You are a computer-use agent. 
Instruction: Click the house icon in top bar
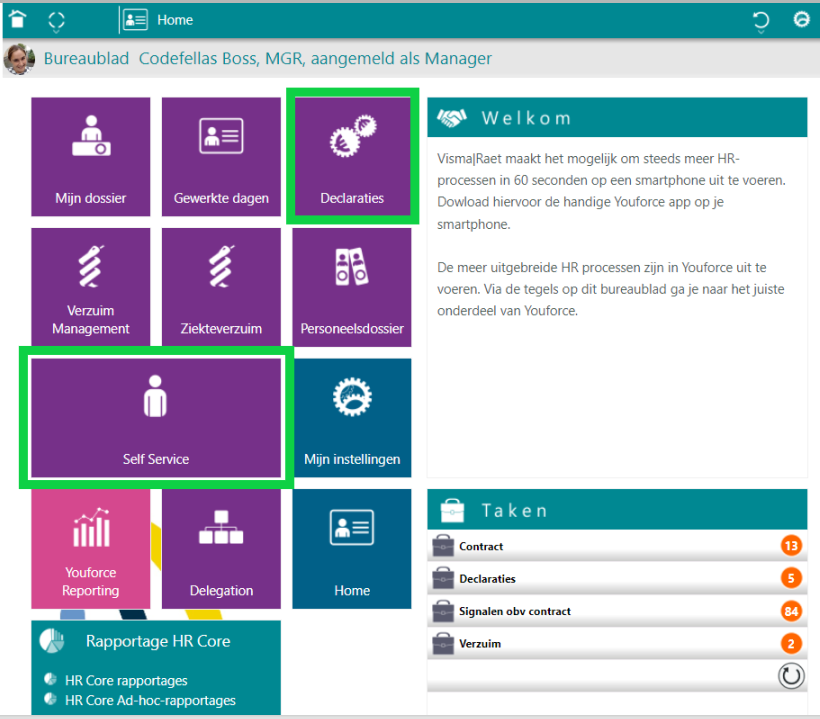(18, 19)
